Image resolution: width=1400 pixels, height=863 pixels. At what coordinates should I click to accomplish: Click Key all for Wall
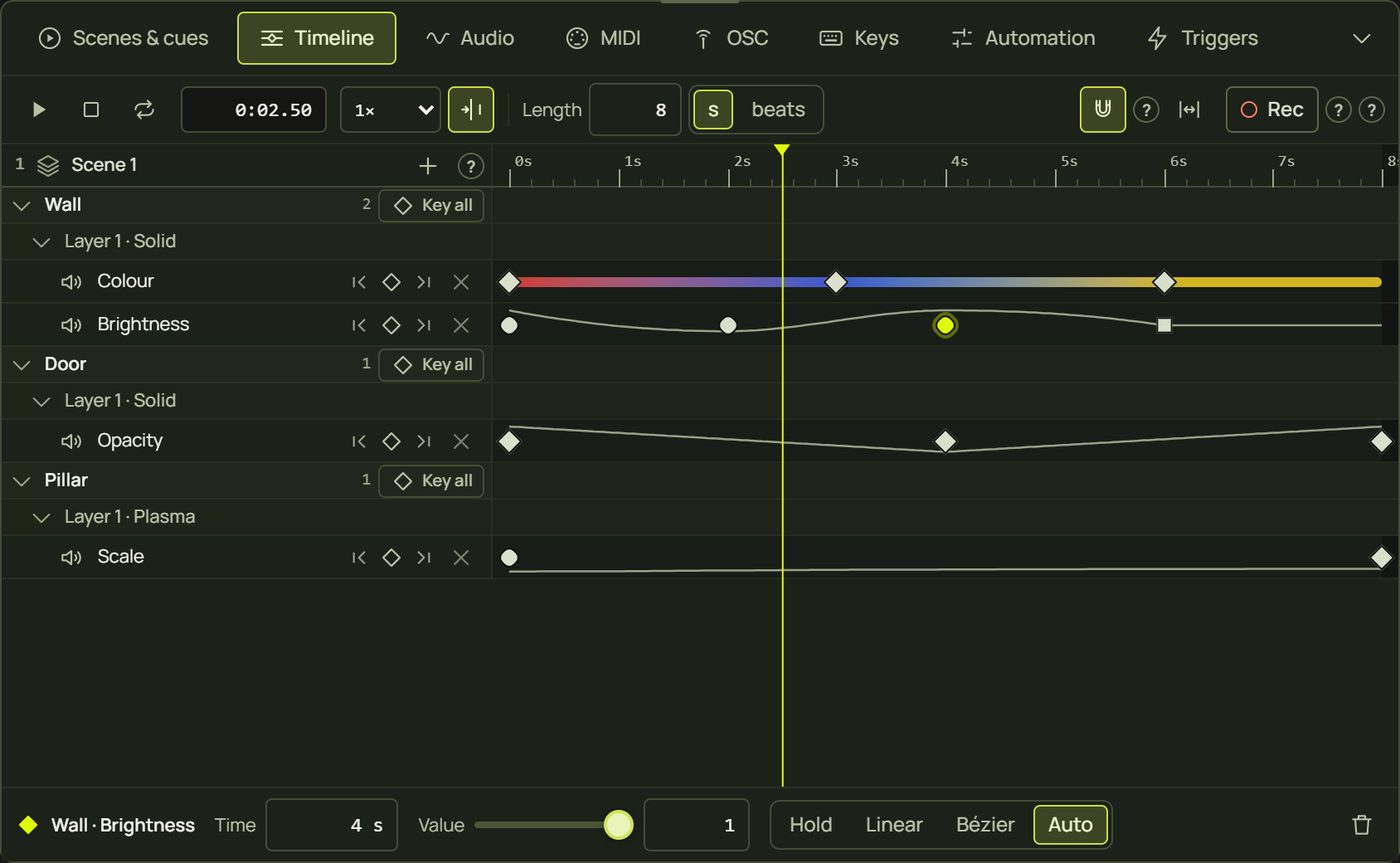coord(431,205)
